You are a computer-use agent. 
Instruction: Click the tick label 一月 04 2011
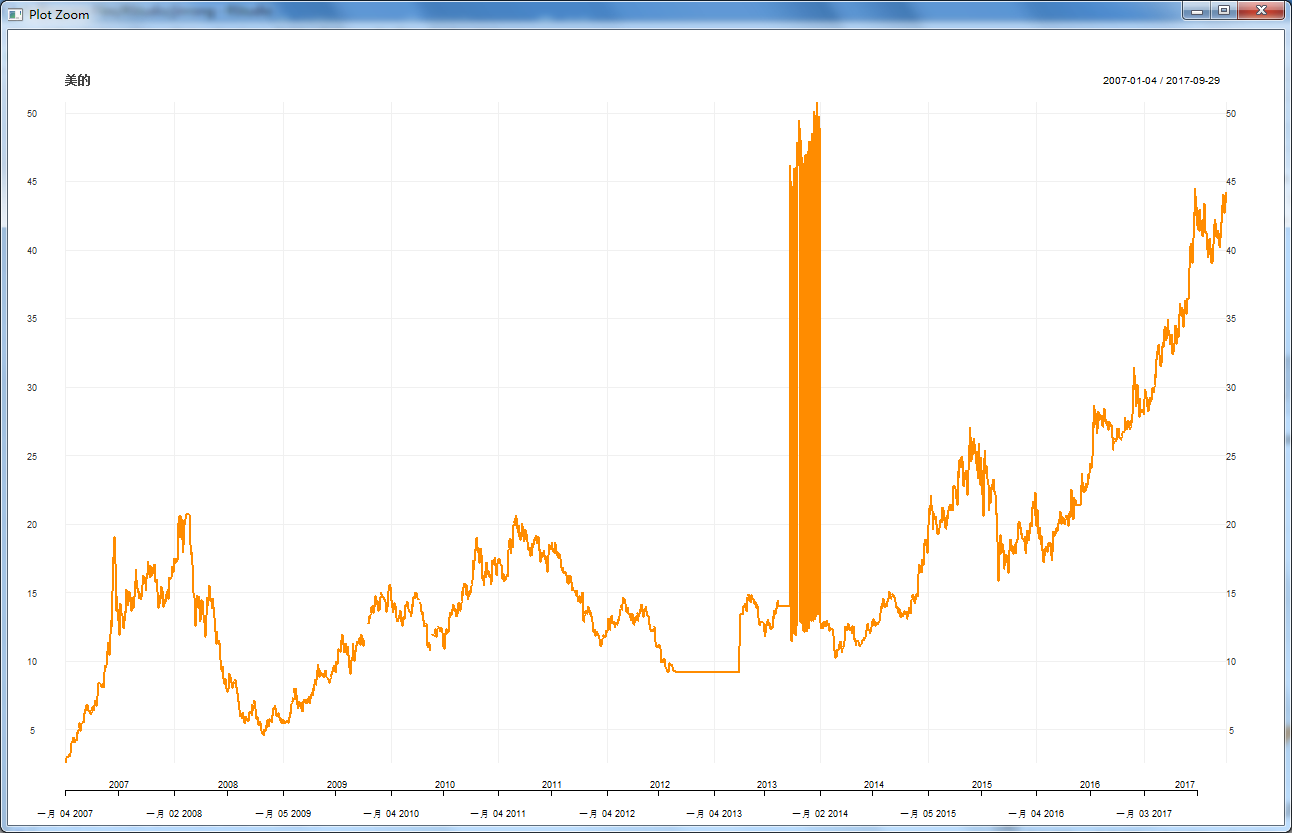(x=498, y=814)
